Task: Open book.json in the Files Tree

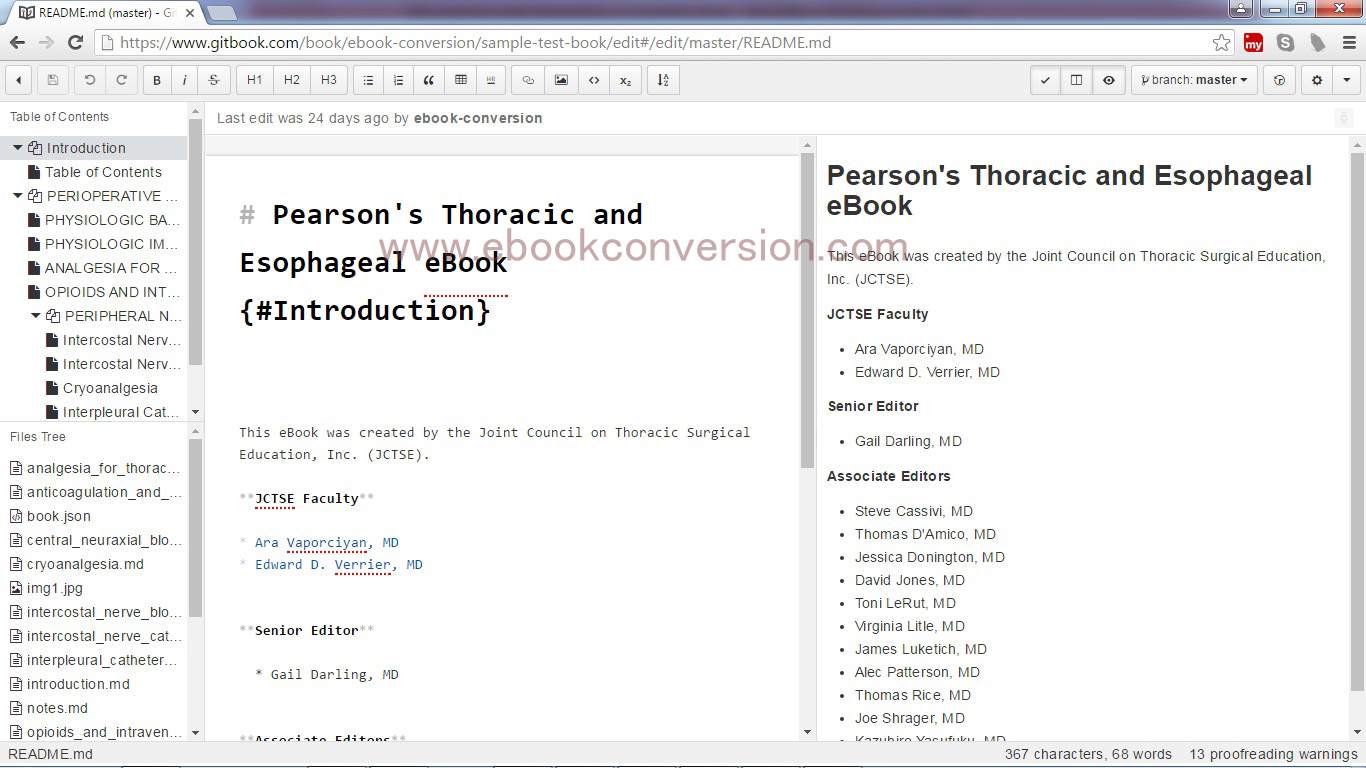Action: point(59,516)
